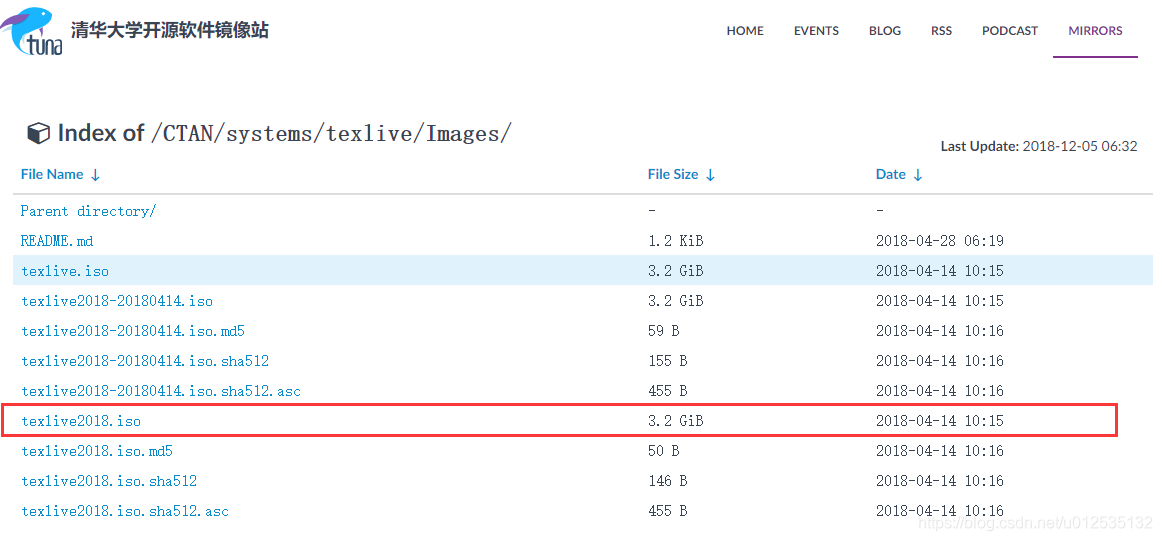
Task: Open texlive2018-20180414.iso.sha512.asc
Action: pyautogui.click(x=161, y=391)
